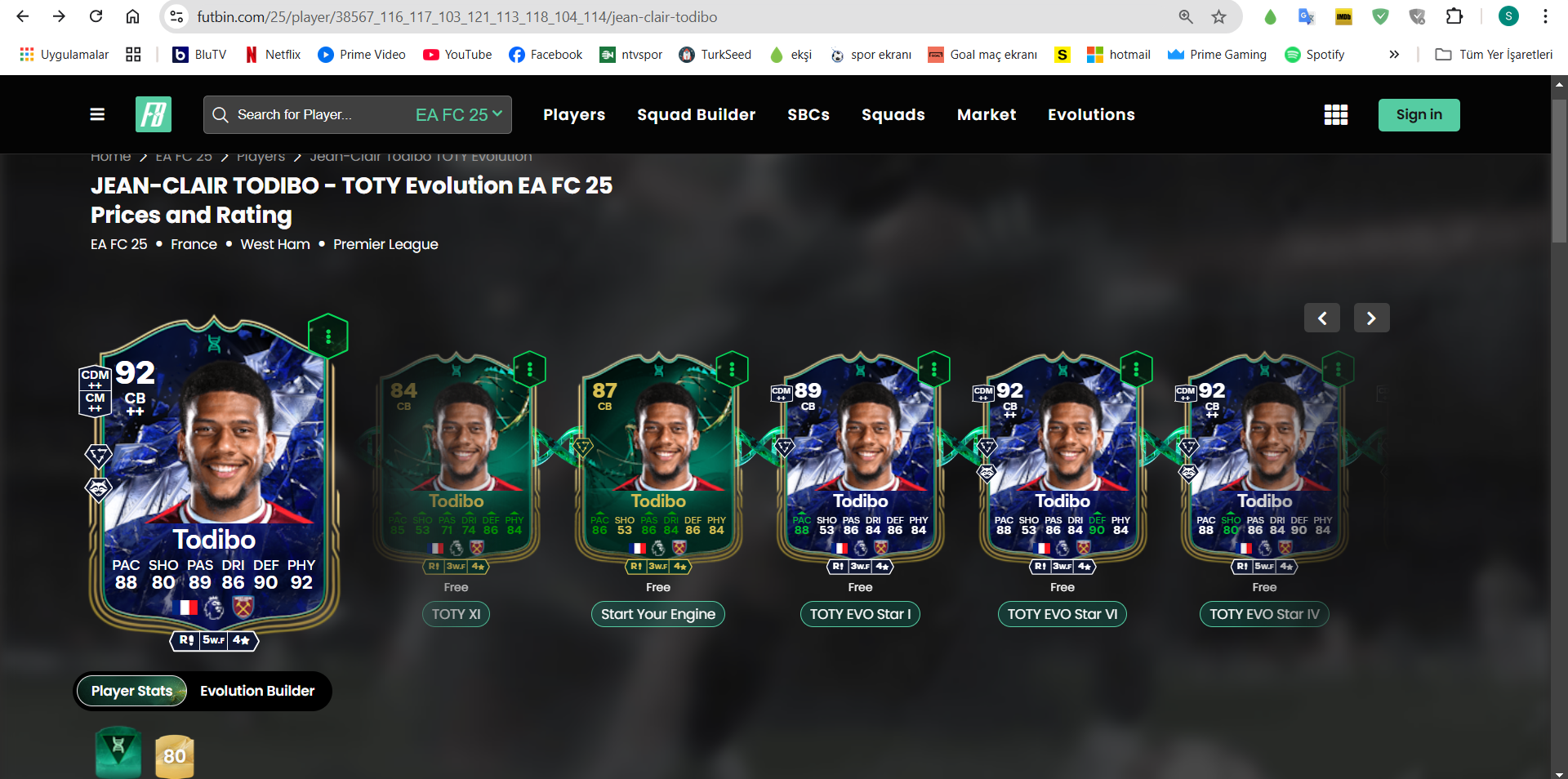Bookmark this page with star icon

(1218, 16)
